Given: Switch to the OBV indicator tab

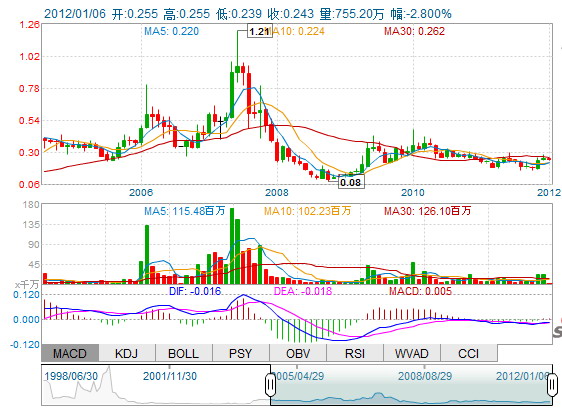Looking at the screenshot, I should pyautogui.click(x=298, y=353).
